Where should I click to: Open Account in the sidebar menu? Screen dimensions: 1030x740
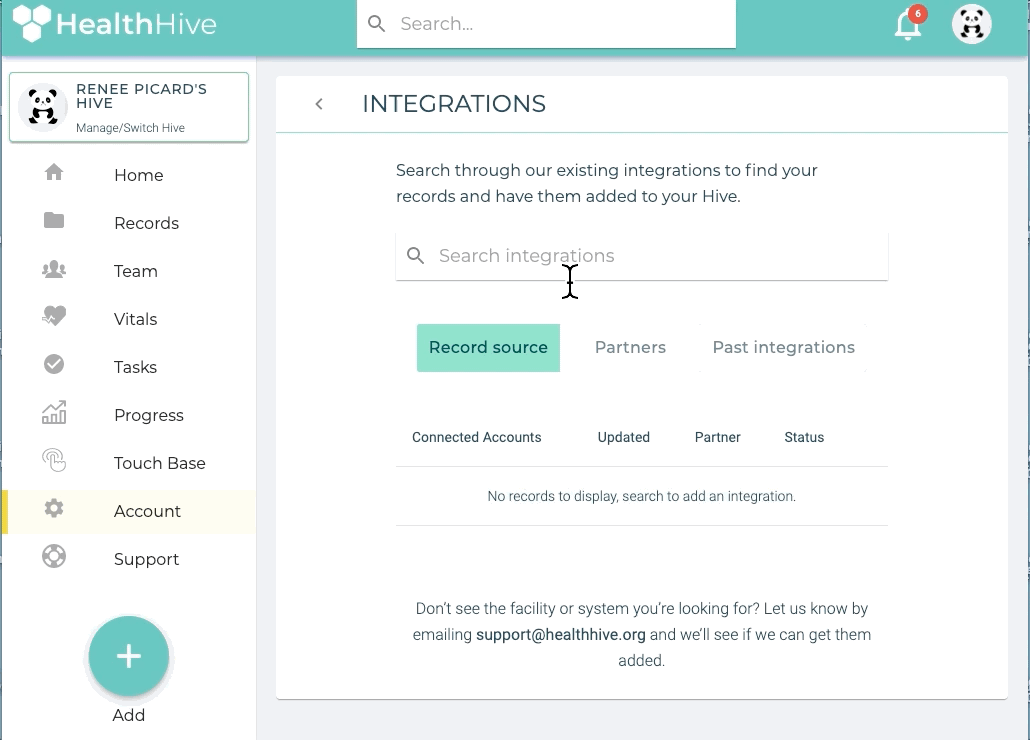coord(147,511)
